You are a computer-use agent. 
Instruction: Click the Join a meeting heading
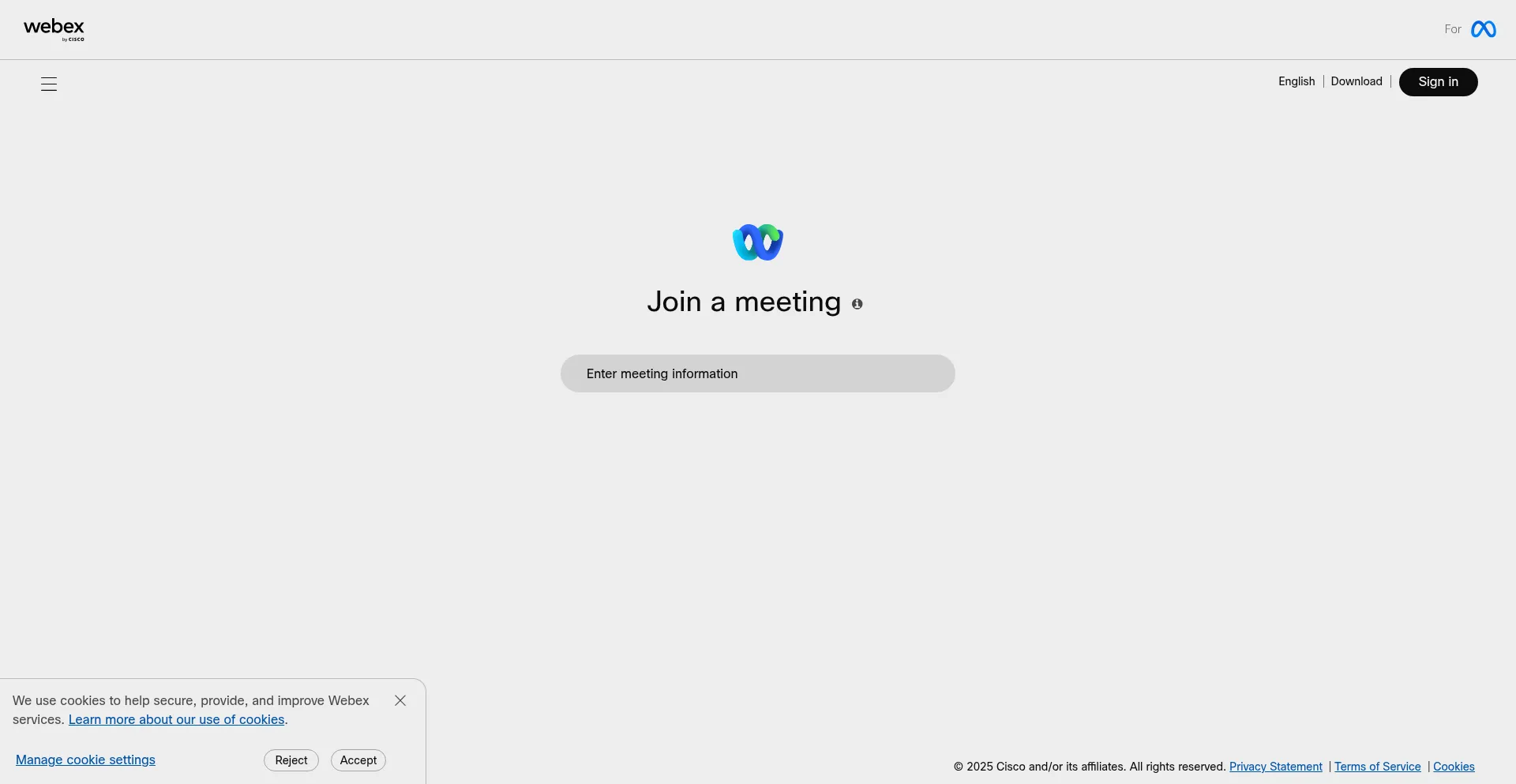744,302
